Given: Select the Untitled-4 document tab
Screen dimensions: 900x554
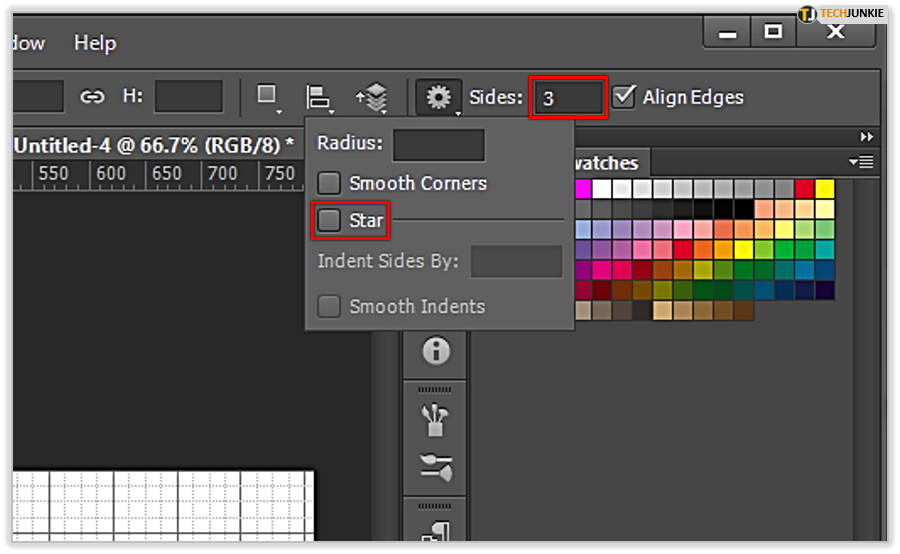Looking at the screenshot, I should 154,145.
